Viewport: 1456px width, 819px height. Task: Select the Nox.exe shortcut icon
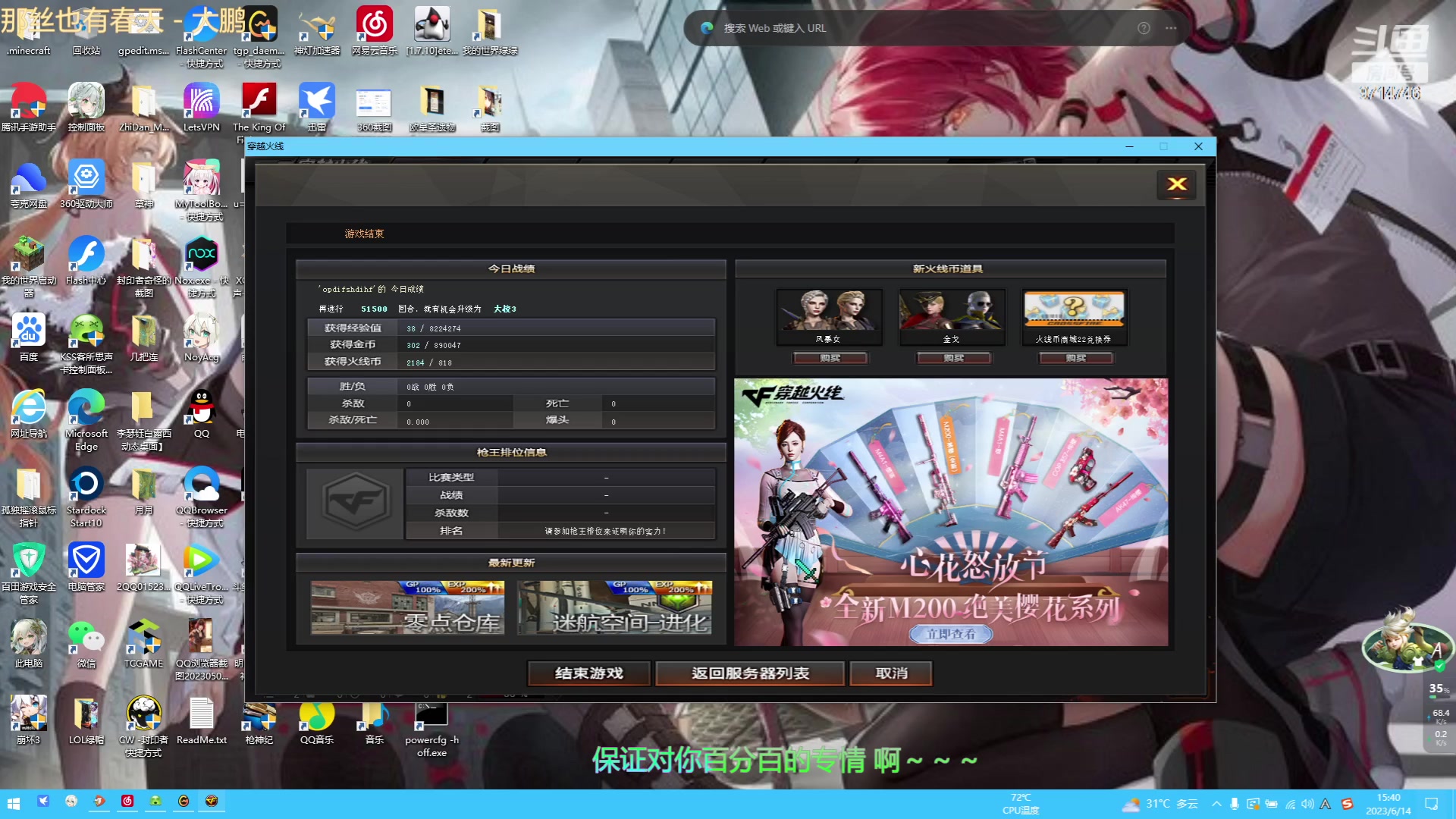point(202,267)
